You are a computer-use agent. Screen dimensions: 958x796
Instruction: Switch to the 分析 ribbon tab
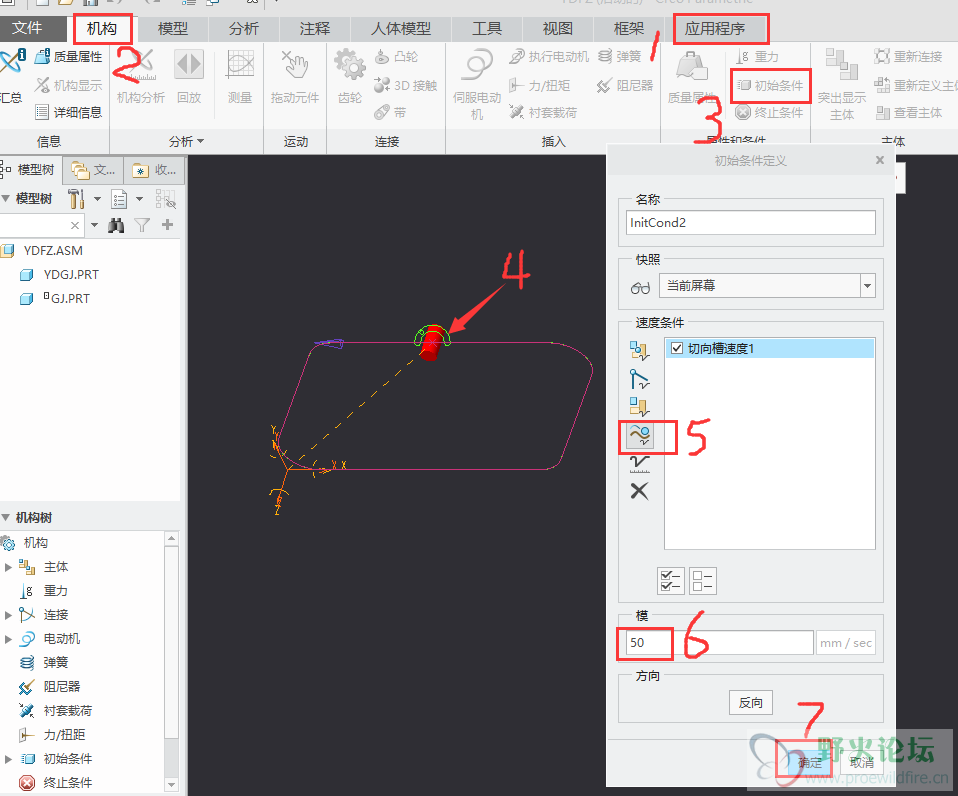(244, 28)
